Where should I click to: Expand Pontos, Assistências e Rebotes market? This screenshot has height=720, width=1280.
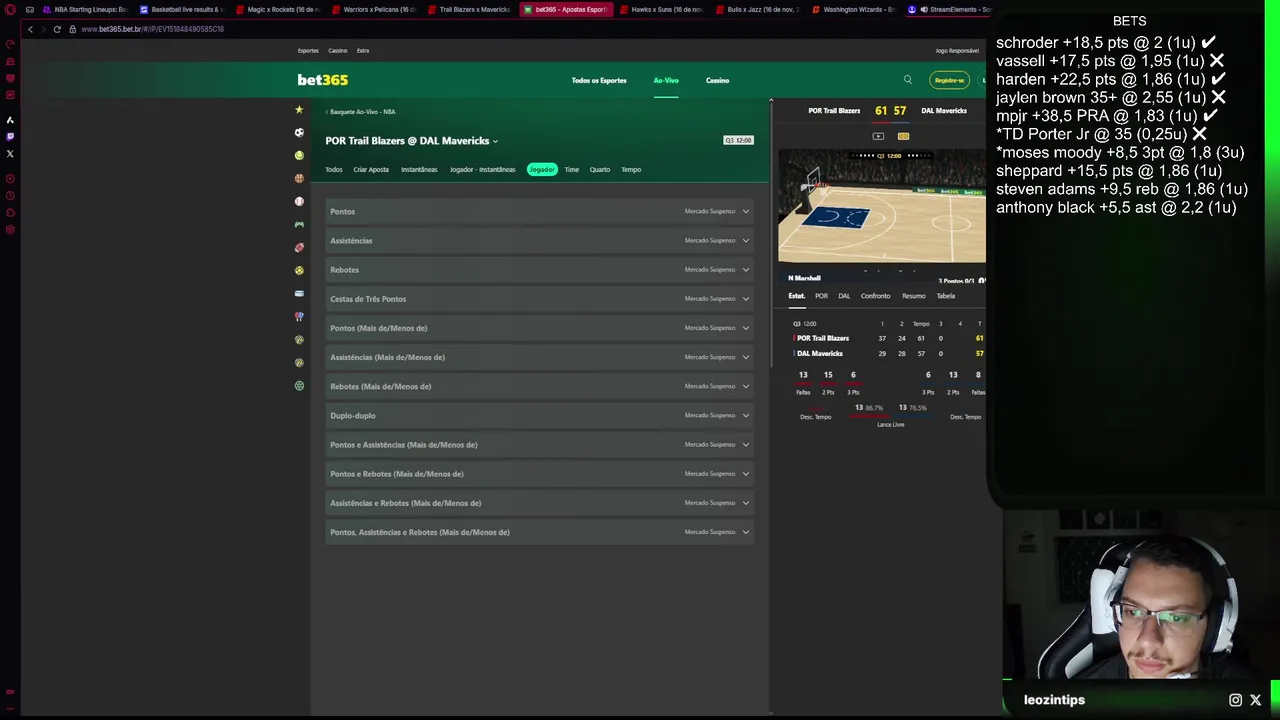540,532
